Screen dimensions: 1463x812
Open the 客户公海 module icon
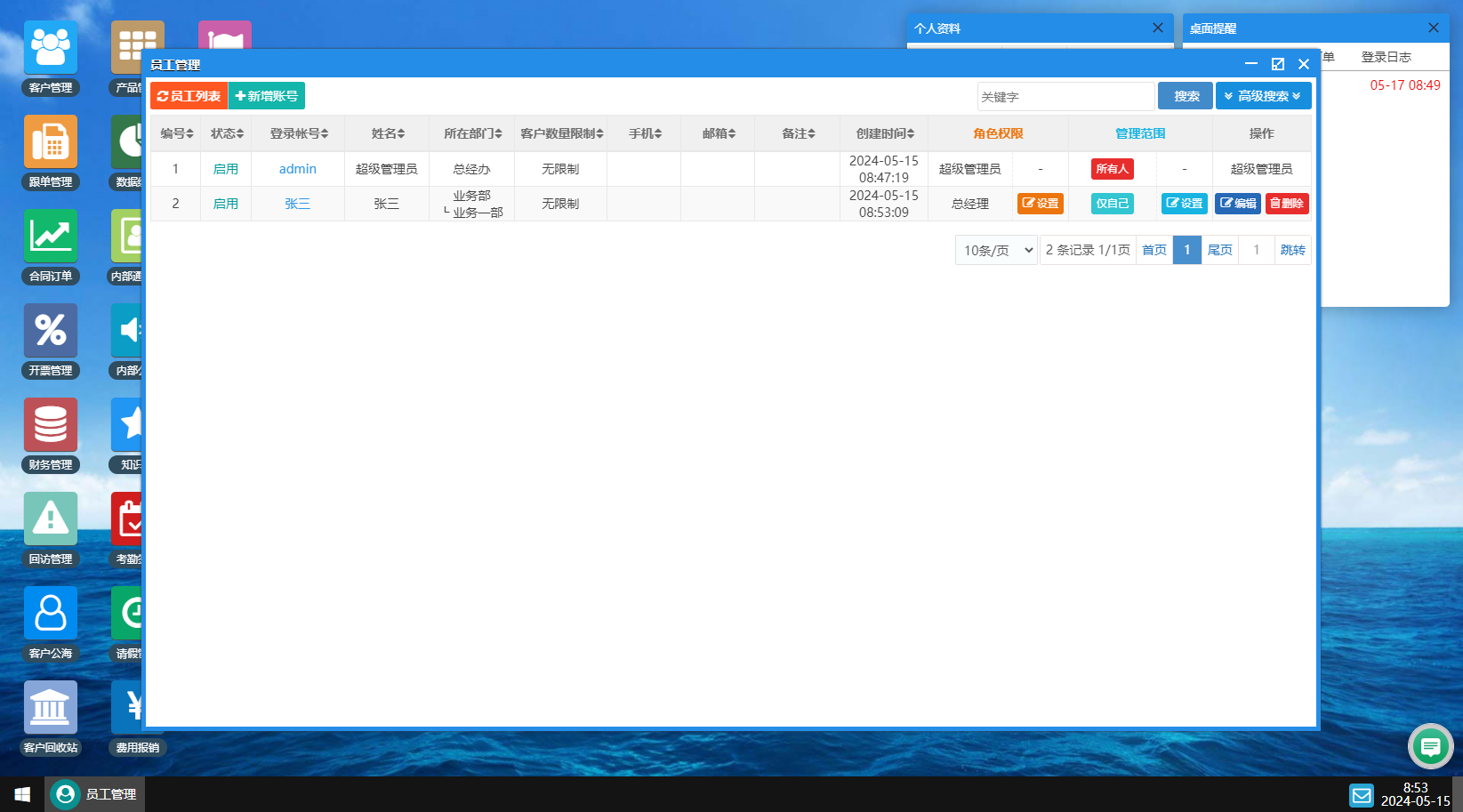[51, 612]
